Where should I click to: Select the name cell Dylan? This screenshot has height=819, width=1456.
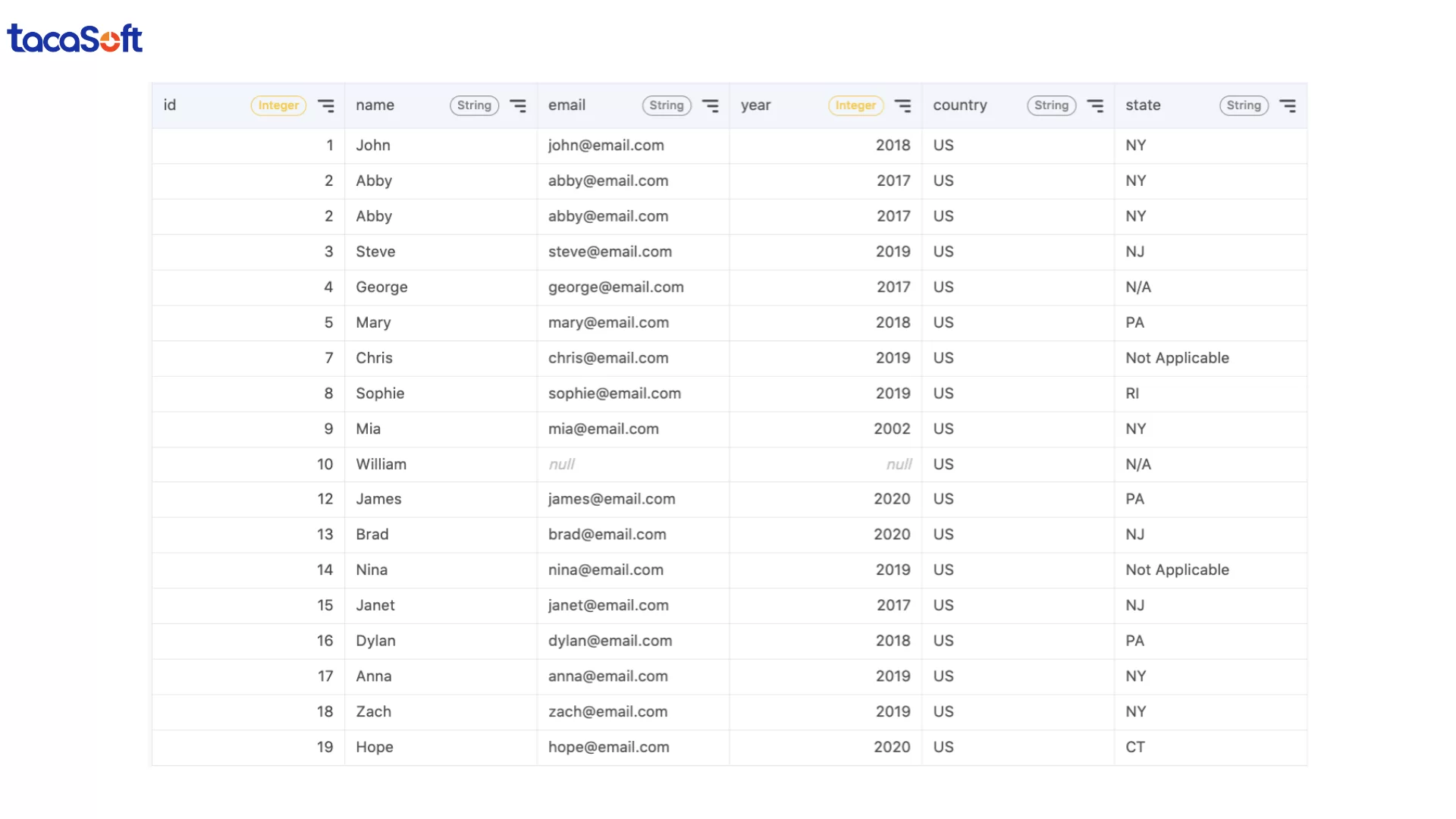pyautogui.click(x=441, y=641)
